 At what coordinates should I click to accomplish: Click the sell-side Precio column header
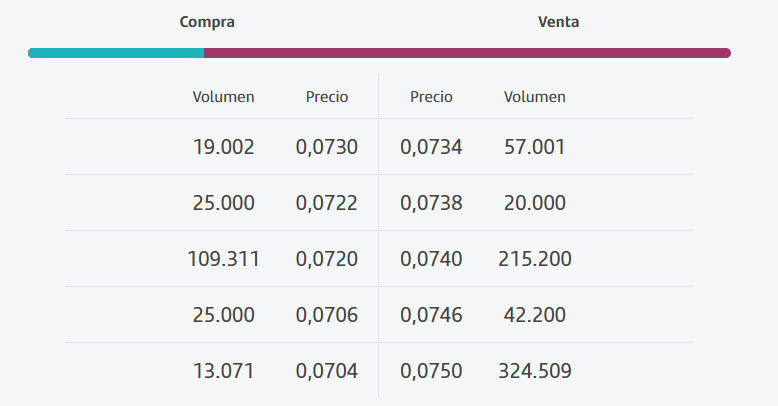pyautogui.click(x=431, y=96)
